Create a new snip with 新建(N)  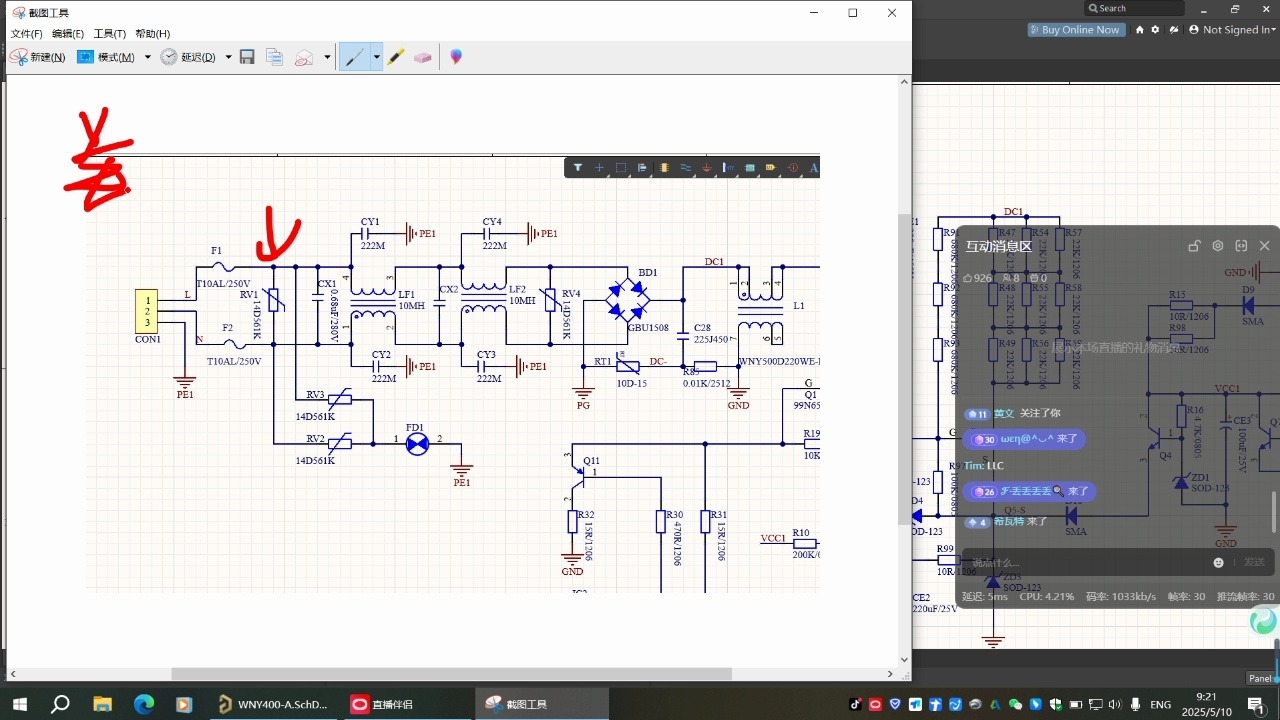pos(38,57)
